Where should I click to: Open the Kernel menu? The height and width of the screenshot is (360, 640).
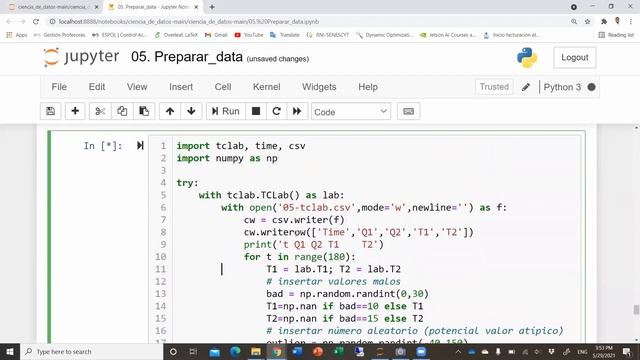pyautogui.click(x=267, y=87)
